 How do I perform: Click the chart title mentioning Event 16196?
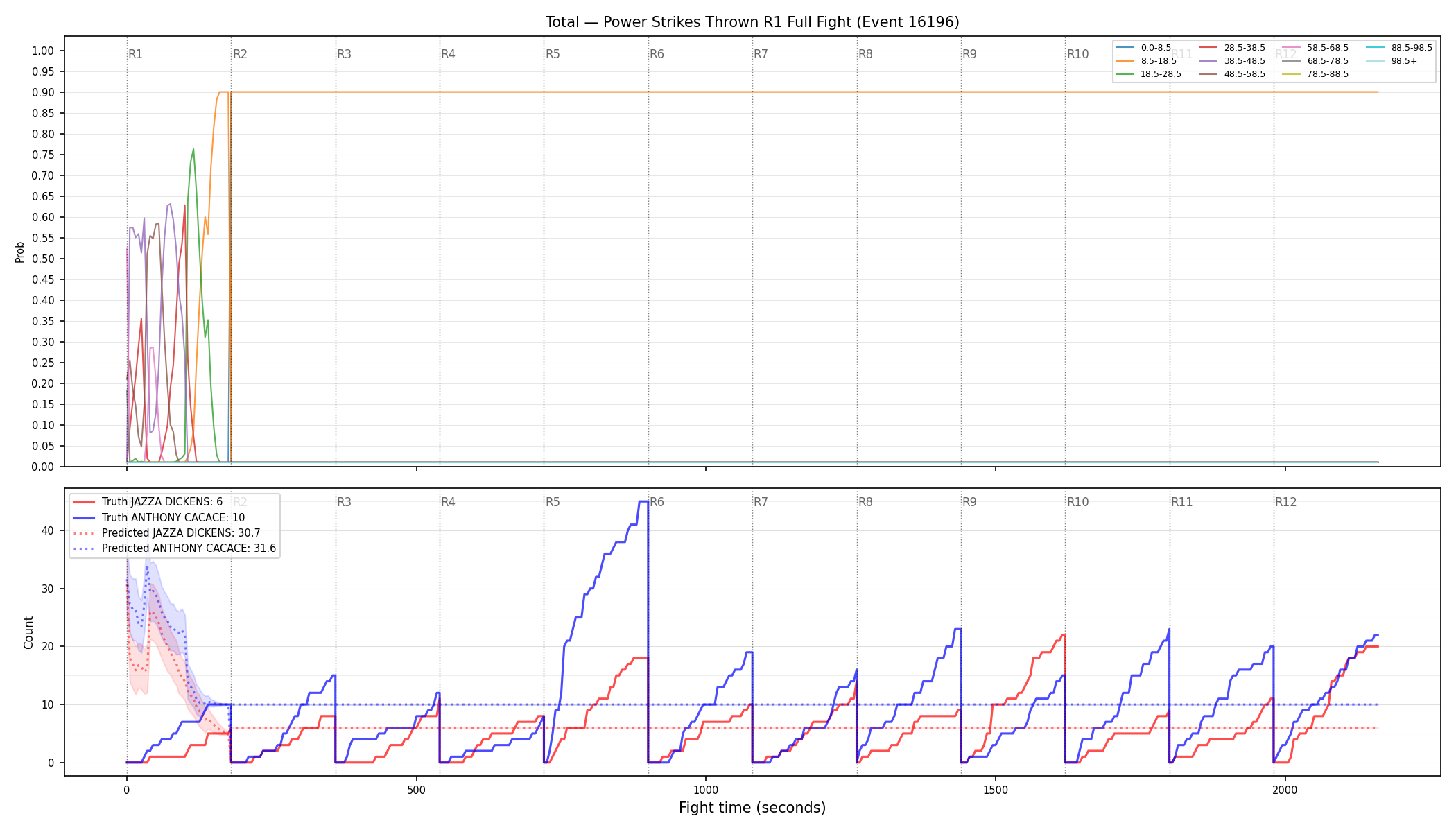pos(752,22)
